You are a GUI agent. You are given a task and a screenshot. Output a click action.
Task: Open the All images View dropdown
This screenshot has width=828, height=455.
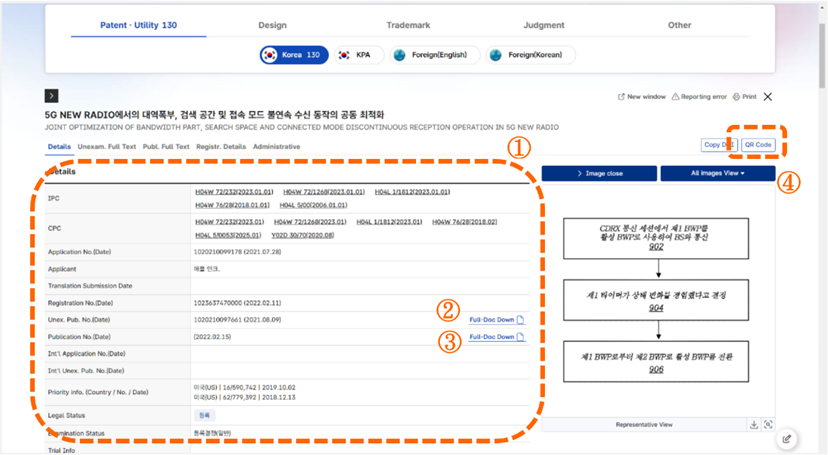718,173
